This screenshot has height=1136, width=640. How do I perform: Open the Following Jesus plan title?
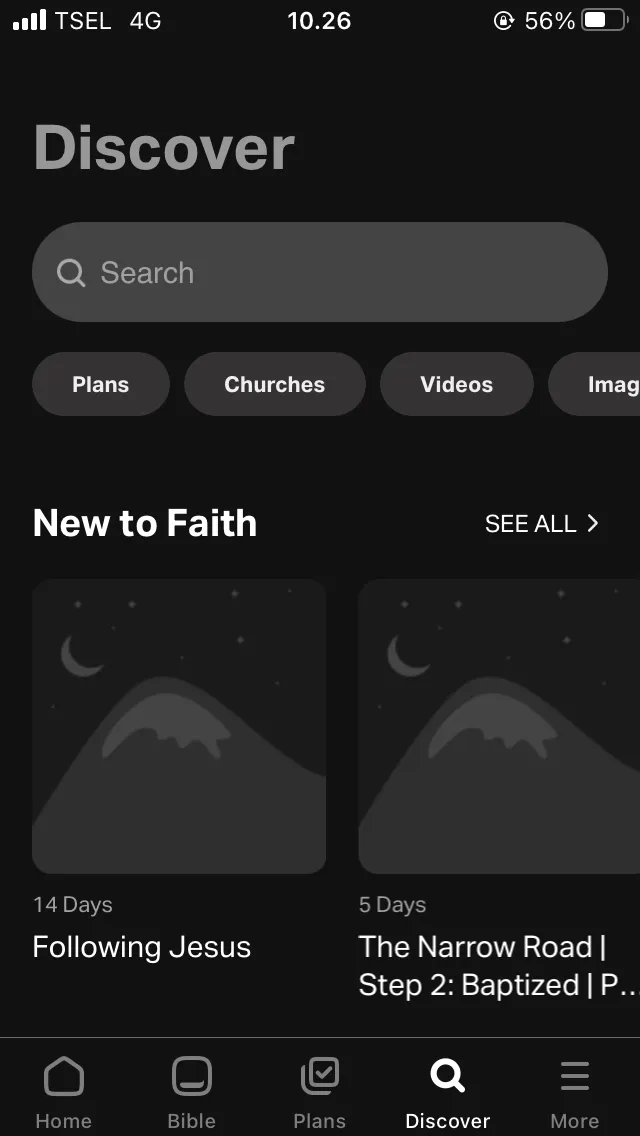[x=142, y=947]
